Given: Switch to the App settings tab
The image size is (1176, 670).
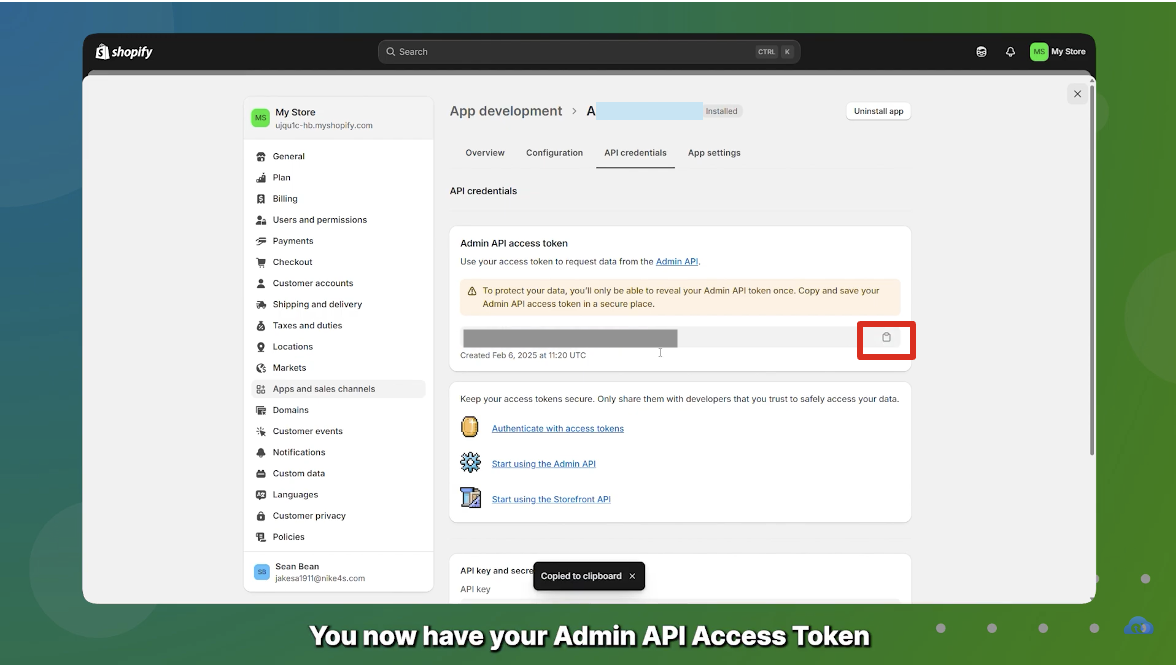Looking at the screenshot, I should 714,152.
